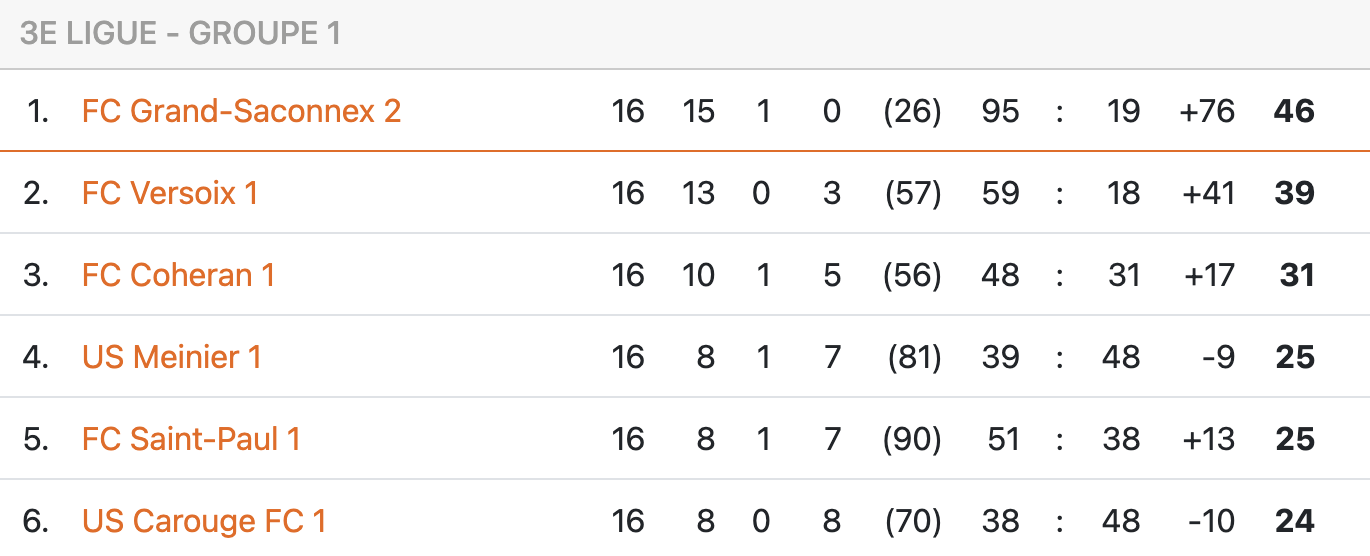Open the FC Versoix 1 team link
This screenshot has width=1370, height=556.
pos(170,193)
